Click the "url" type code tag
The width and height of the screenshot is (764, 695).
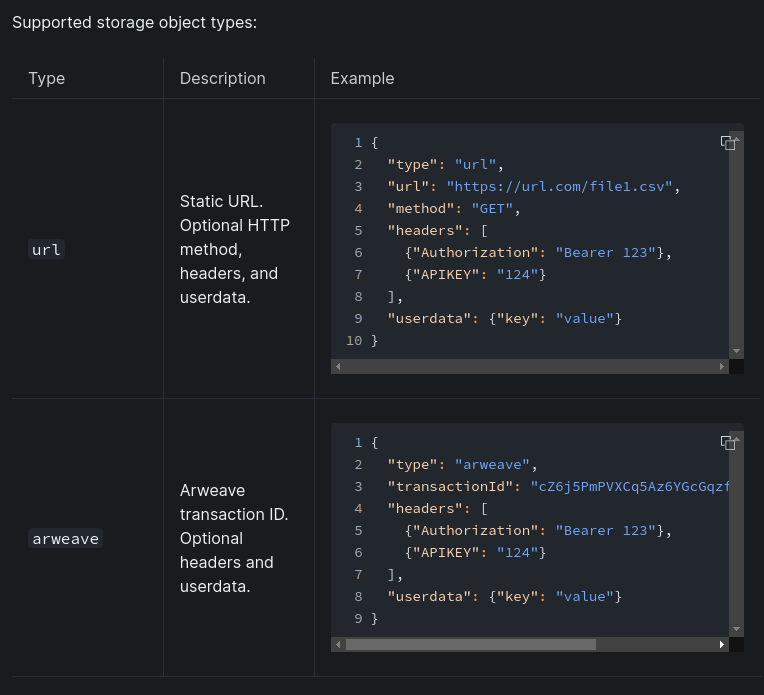coord(46,250)
